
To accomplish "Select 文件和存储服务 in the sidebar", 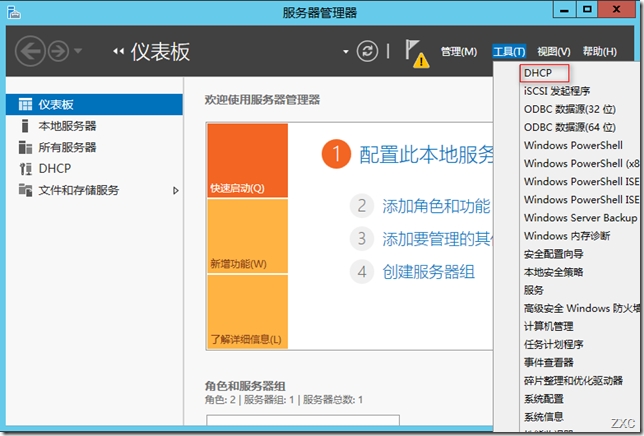I will 94,190.
